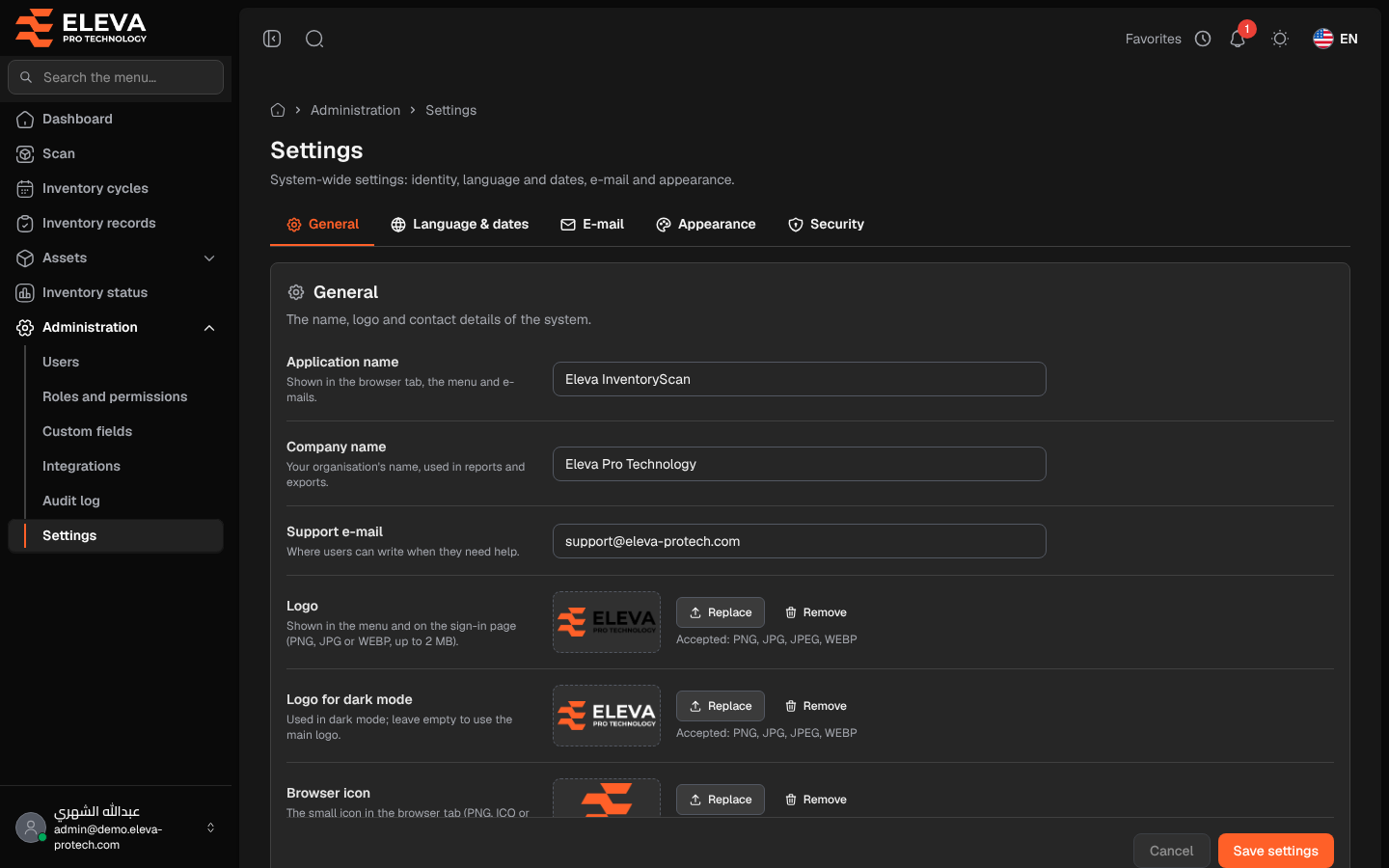1389x868 pixels.
Task: Open notifications bell icon
Action: [x=1238, y=39]
